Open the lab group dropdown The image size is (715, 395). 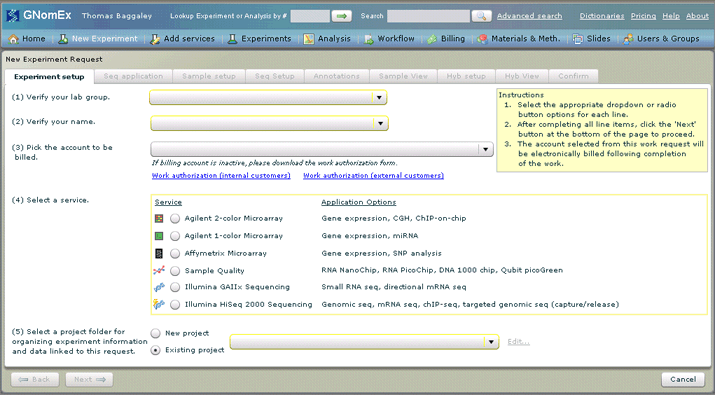pos(268,98)
